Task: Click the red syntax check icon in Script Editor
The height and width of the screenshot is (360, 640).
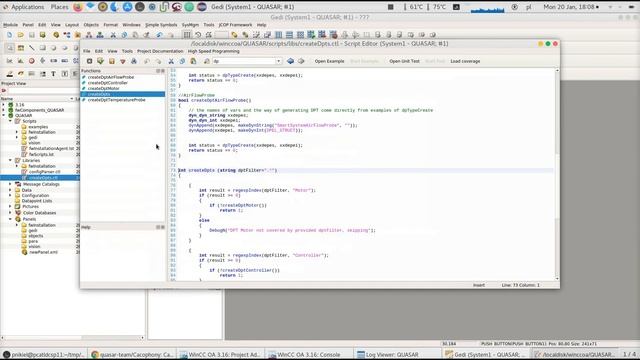Action: click(x=123, y=61)
